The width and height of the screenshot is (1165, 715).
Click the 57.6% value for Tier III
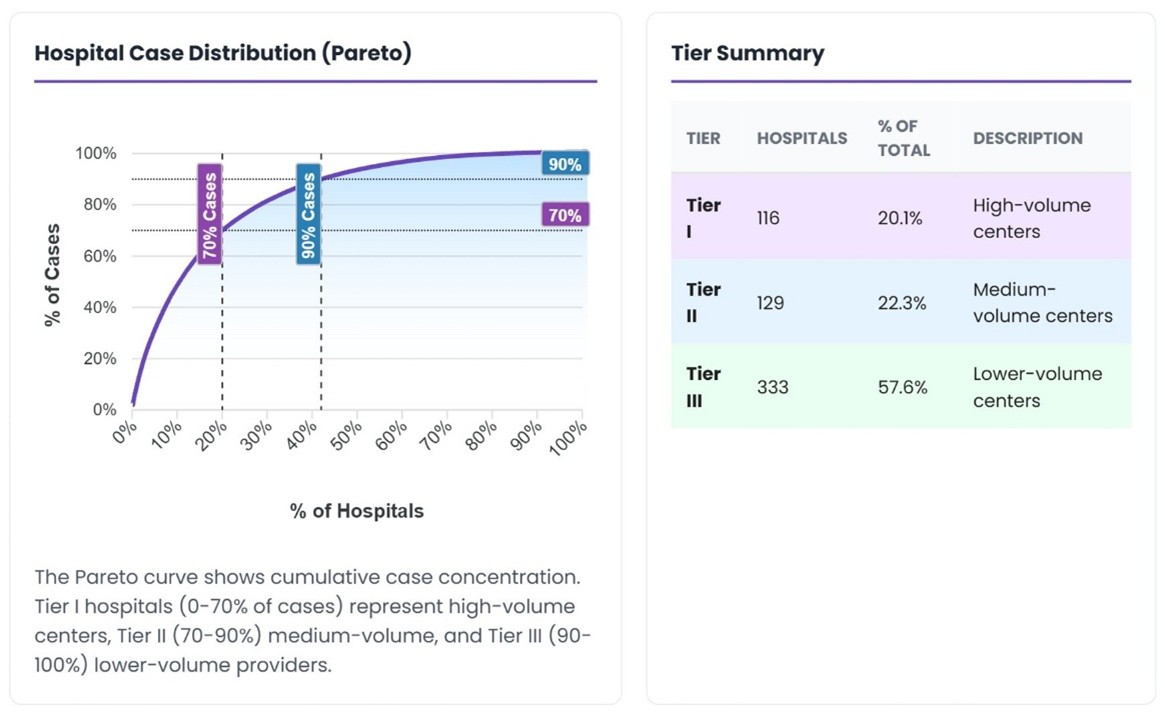[903, 386]
